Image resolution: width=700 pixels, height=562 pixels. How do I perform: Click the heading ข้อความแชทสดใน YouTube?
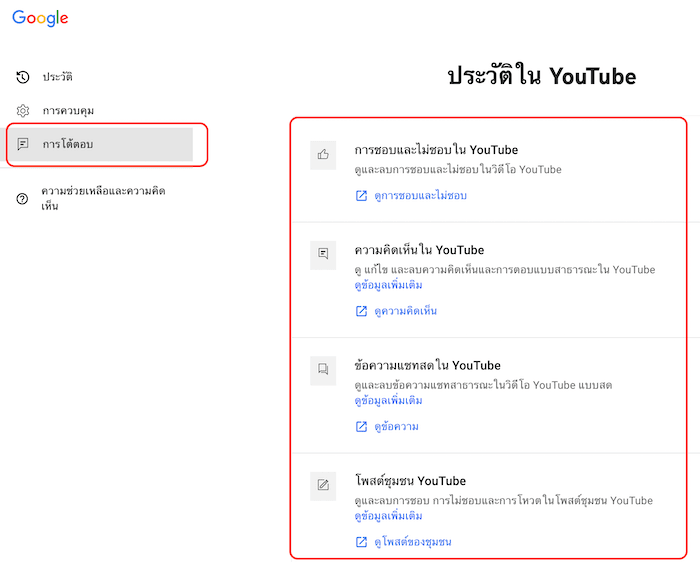tap(427, 366)
